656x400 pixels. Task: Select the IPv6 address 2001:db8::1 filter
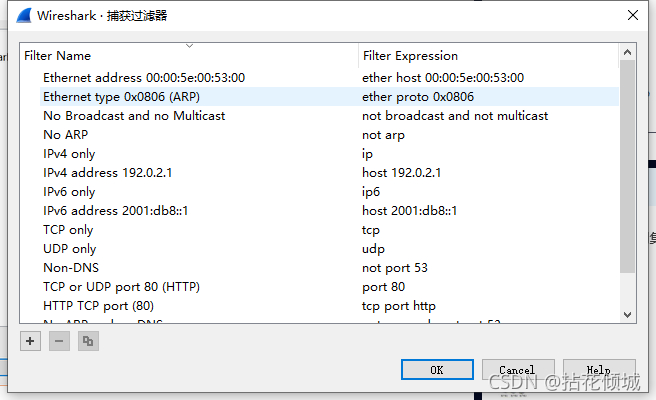click(115, 211)
